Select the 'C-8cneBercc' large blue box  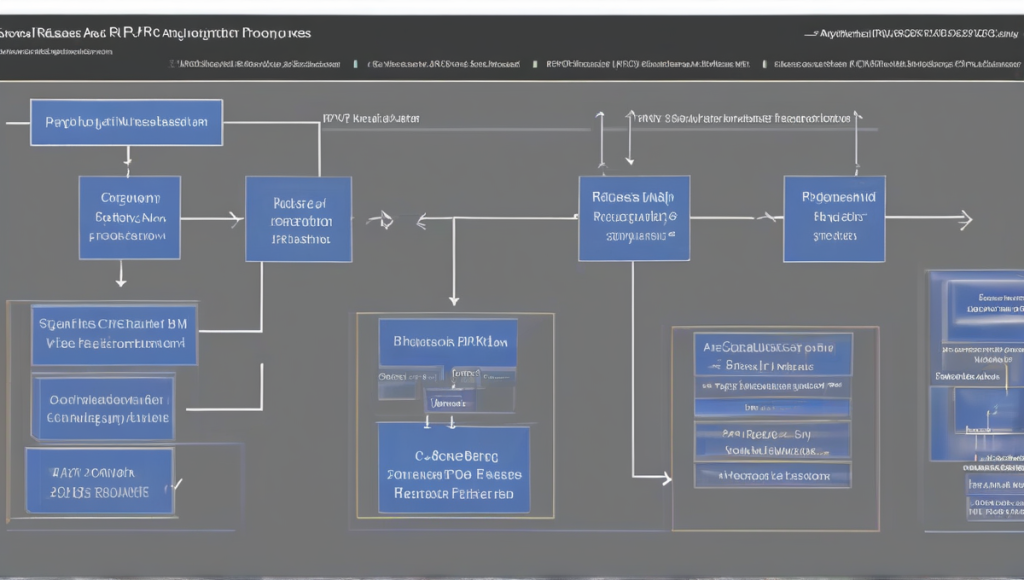(453, 467)
